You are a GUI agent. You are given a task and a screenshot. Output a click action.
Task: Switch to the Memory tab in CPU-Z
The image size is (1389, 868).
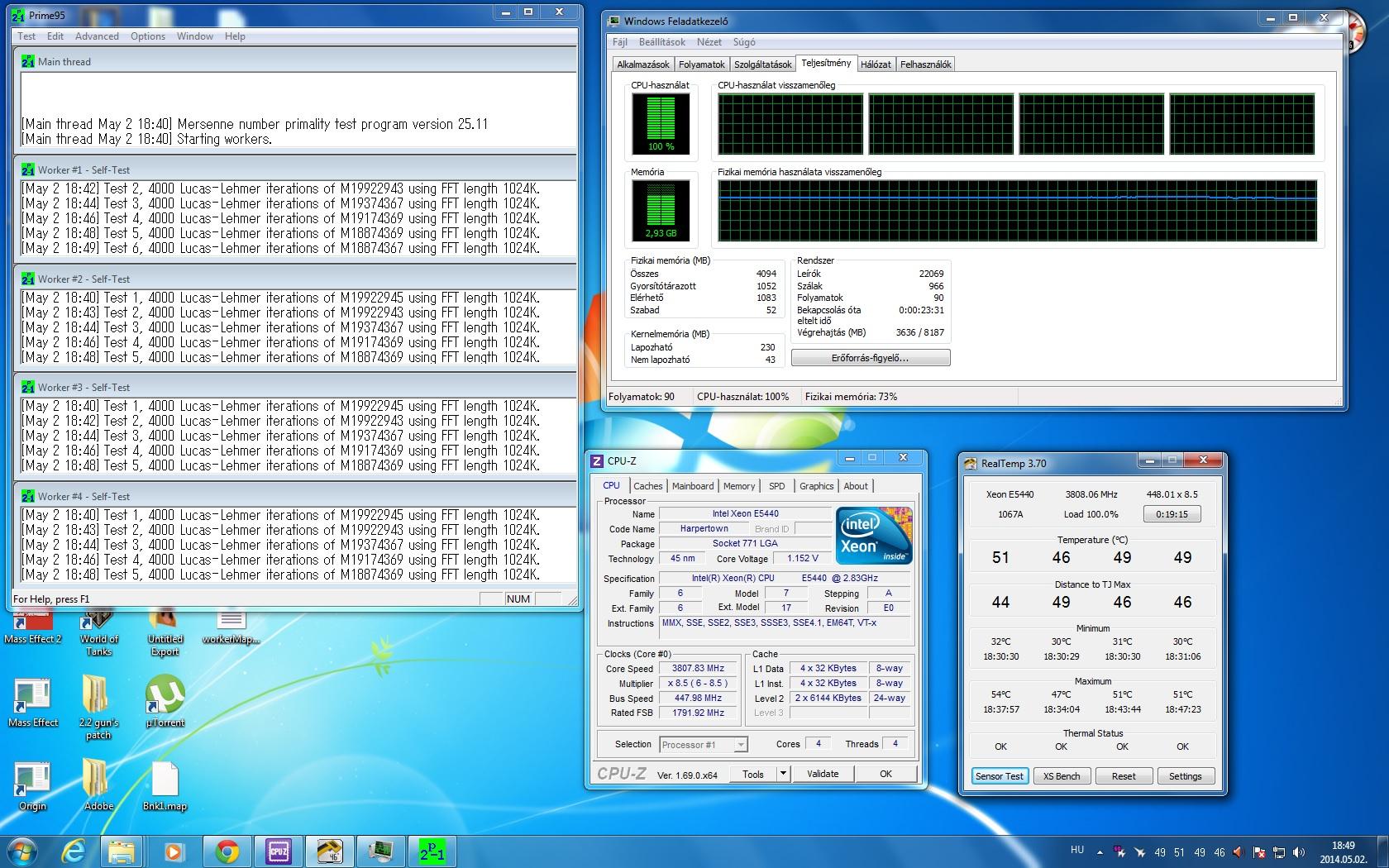click(x=738, y=486)
